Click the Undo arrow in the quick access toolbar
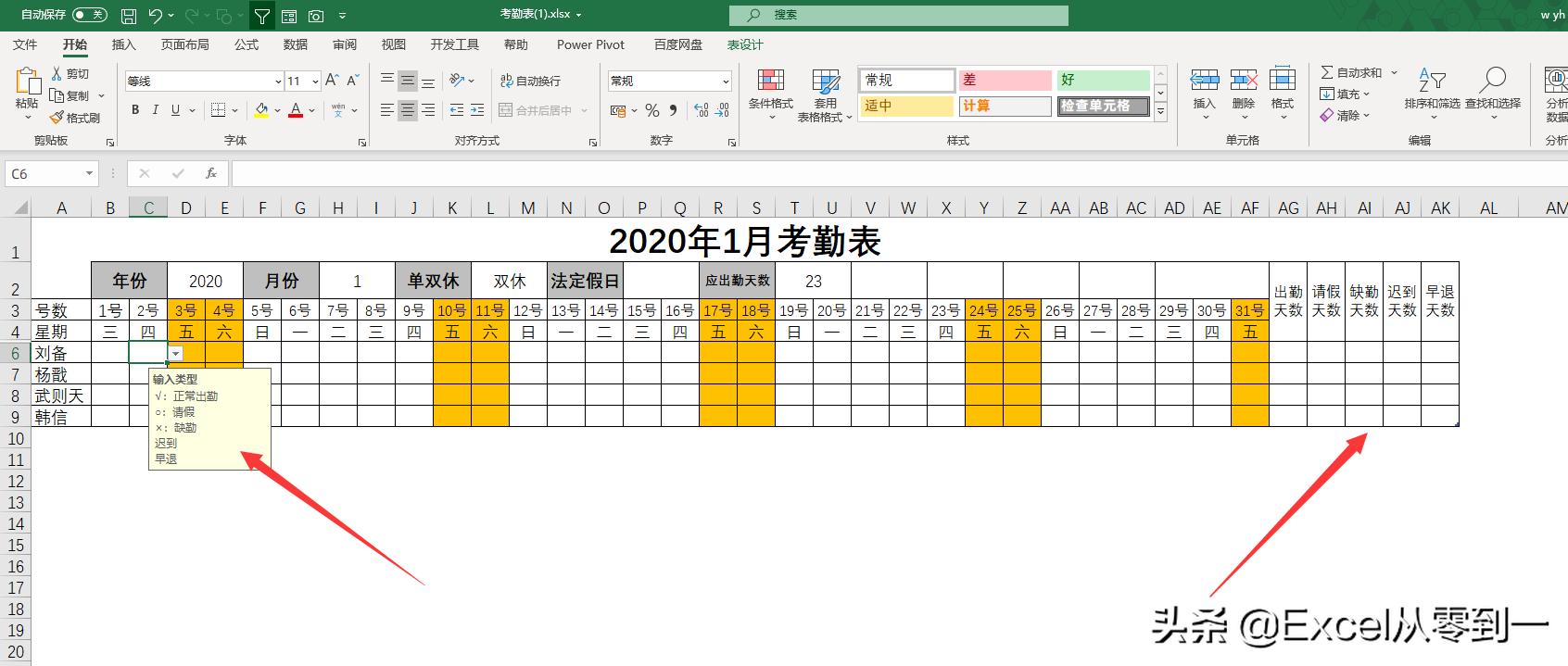Viewport: 1568px width, 666px height. (155, 16)
